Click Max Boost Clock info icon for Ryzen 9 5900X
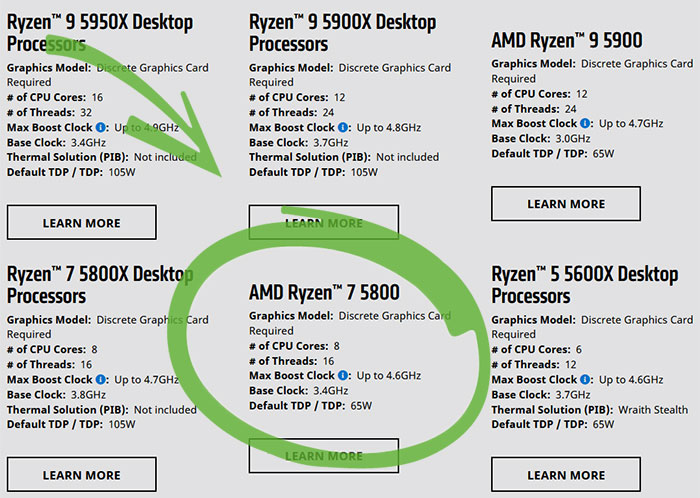700x498 pixels. (x=343, y=127)
